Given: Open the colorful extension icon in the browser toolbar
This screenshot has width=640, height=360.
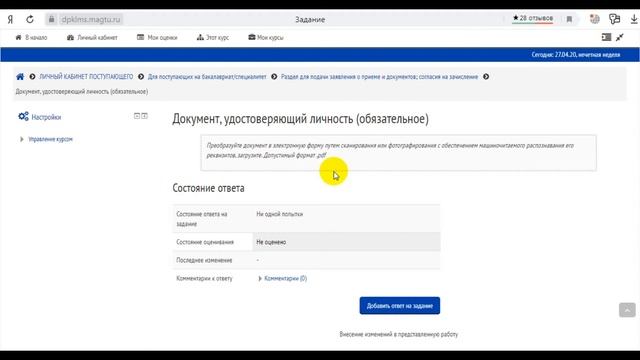Looking at the screenshot, I should 595,19.
